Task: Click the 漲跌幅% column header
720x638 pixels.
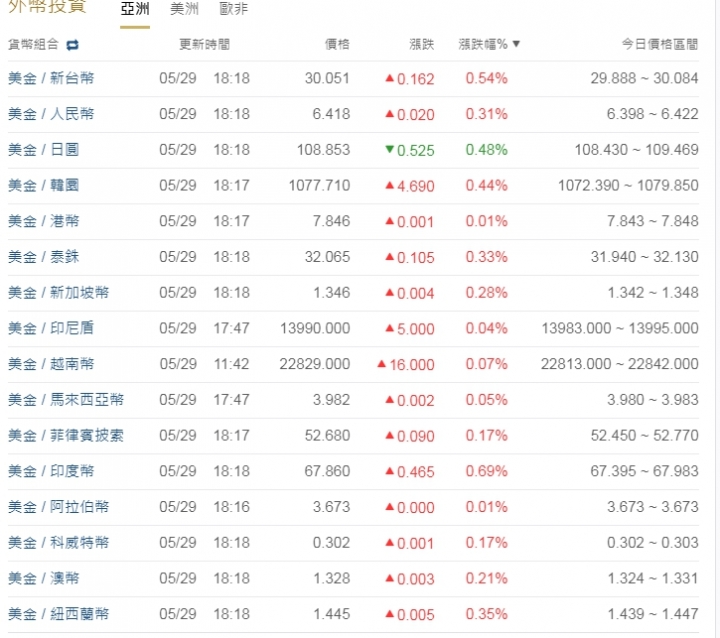Action: pyautogui.click(x=483, y=45)
